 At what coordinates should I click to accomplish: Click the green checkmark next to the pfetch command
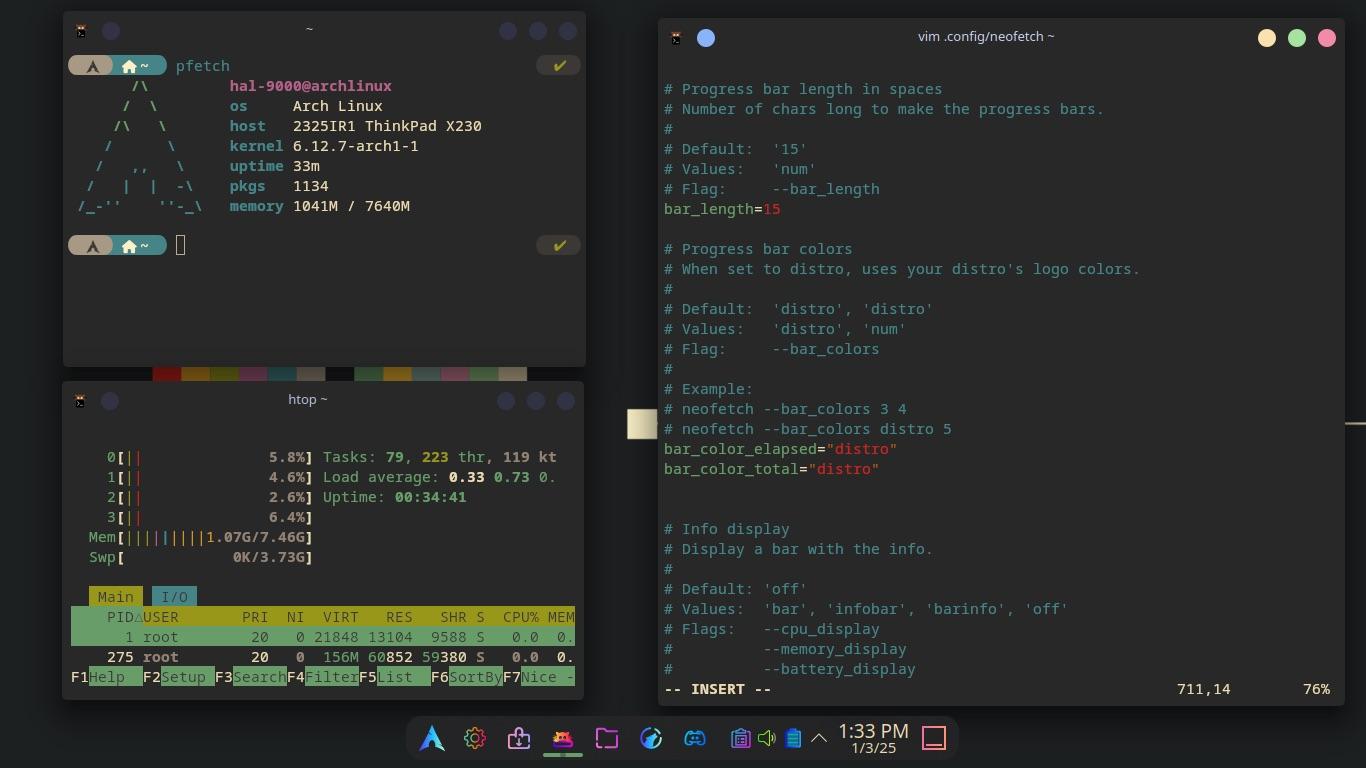(558, 64)
